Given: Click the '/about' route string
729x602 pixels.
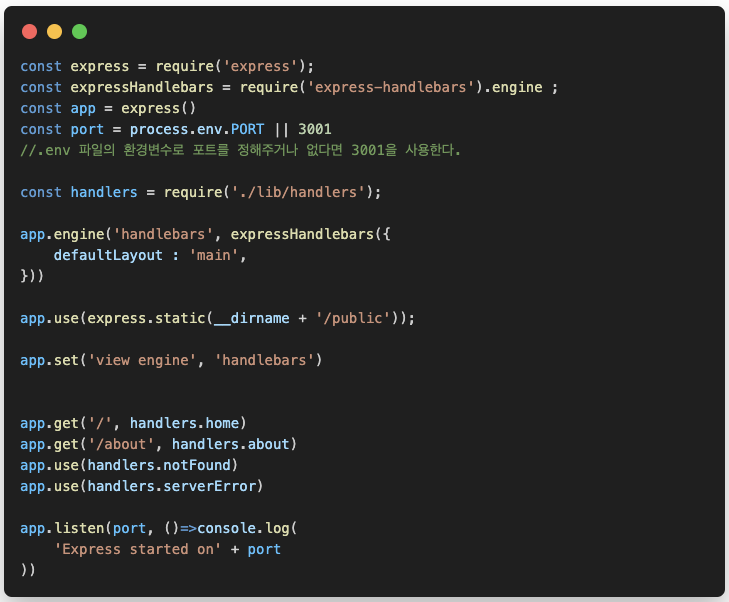Looking at the screenshot, I should pos(121,444).
